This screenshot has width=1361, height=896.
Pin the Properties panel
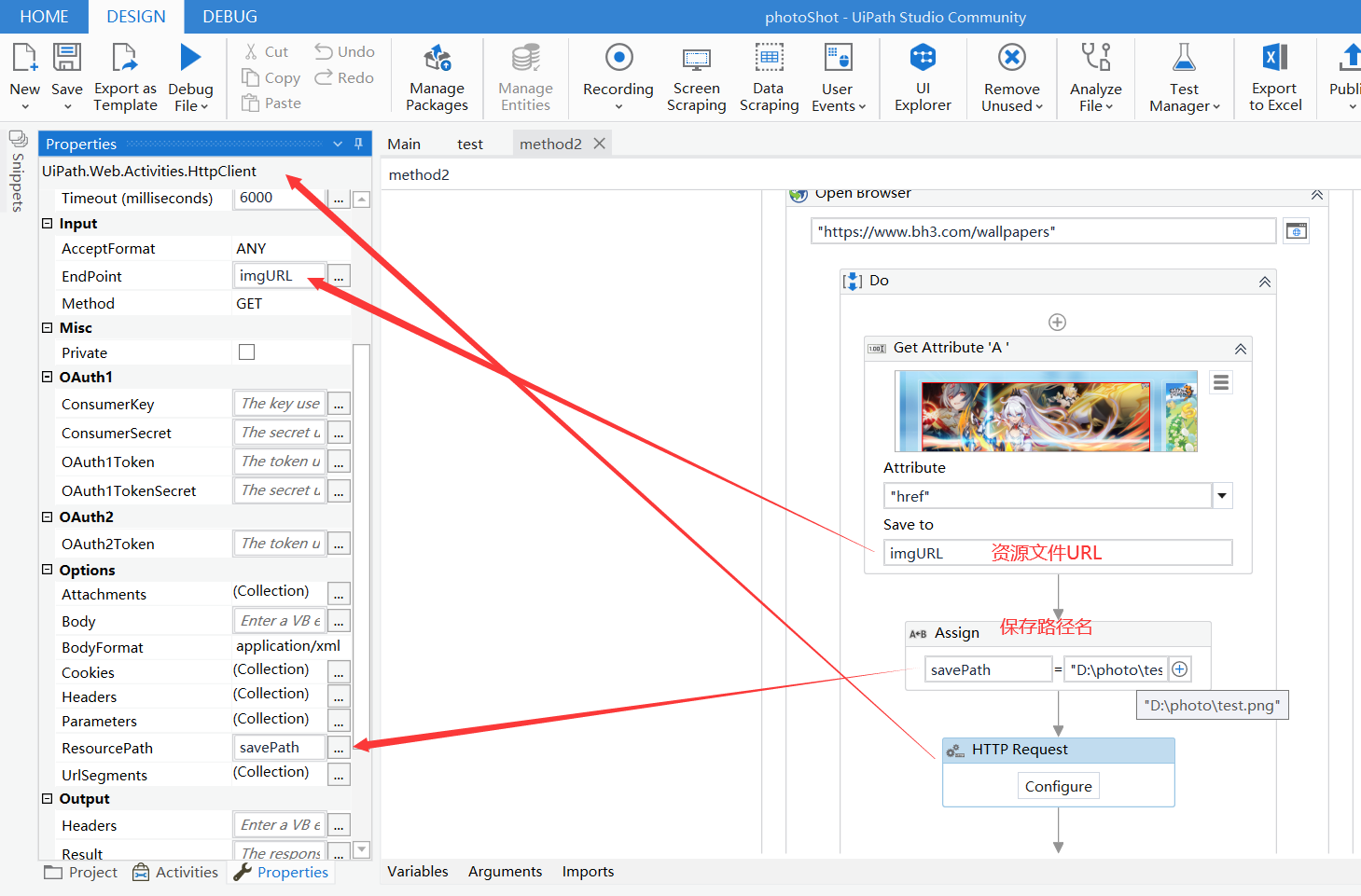[x=357, y=144]
